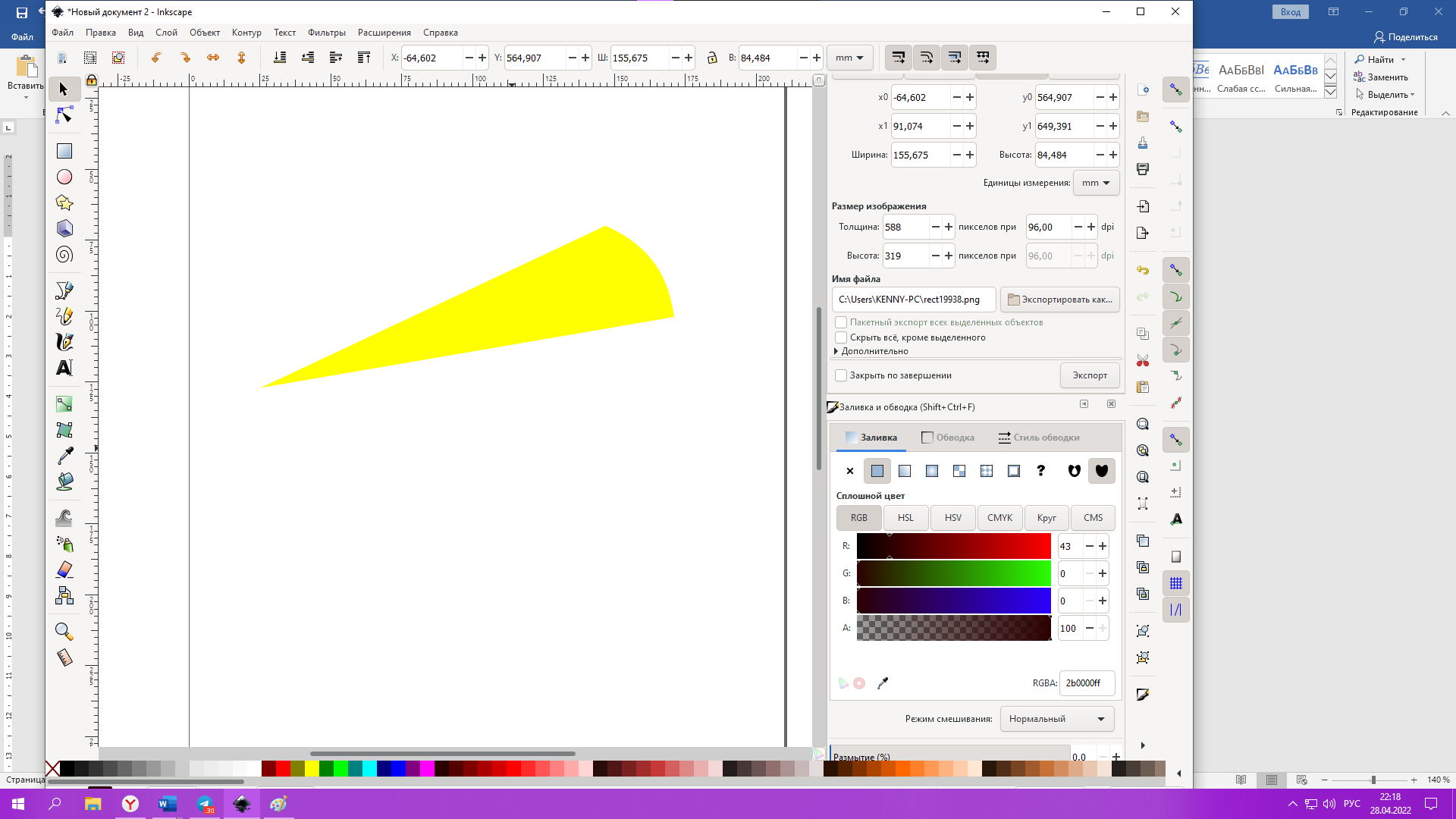
Task: Select pattern fill type
Action: tap(987, 471)
